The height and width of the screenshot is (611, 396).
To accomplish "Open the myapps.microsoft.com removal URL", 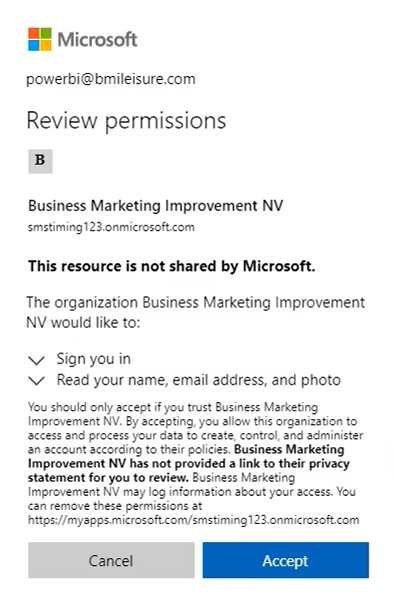I will (x=193, y=520).
